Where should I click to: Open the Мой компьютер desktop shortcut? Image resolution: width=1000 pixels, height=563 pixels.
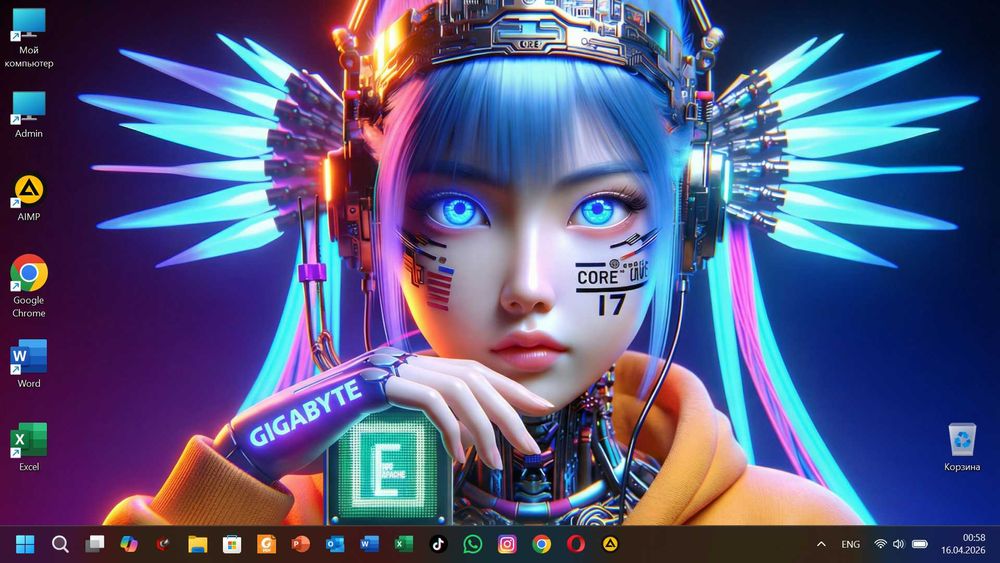[29, 38]
